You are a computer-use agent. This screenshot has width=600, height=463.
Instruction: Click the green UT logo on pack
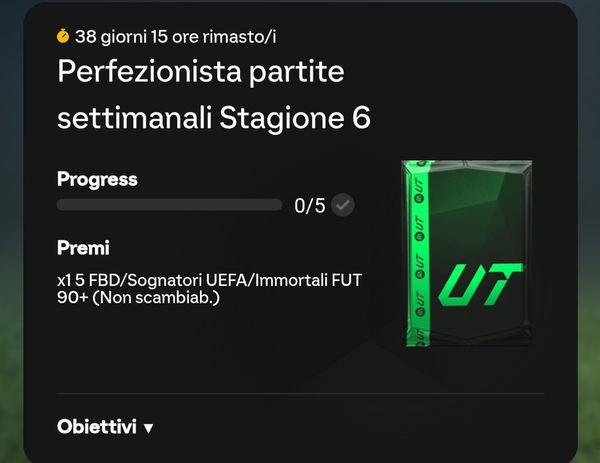click(x=480, y=285)
